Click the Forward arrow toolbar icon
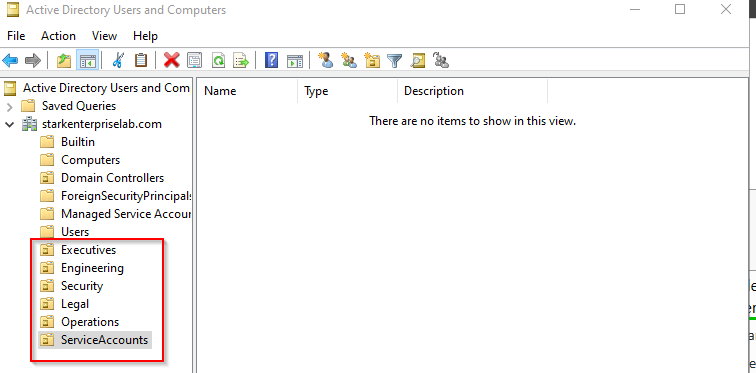This screenshot has height=373, width=756. (x=33, y=61)
